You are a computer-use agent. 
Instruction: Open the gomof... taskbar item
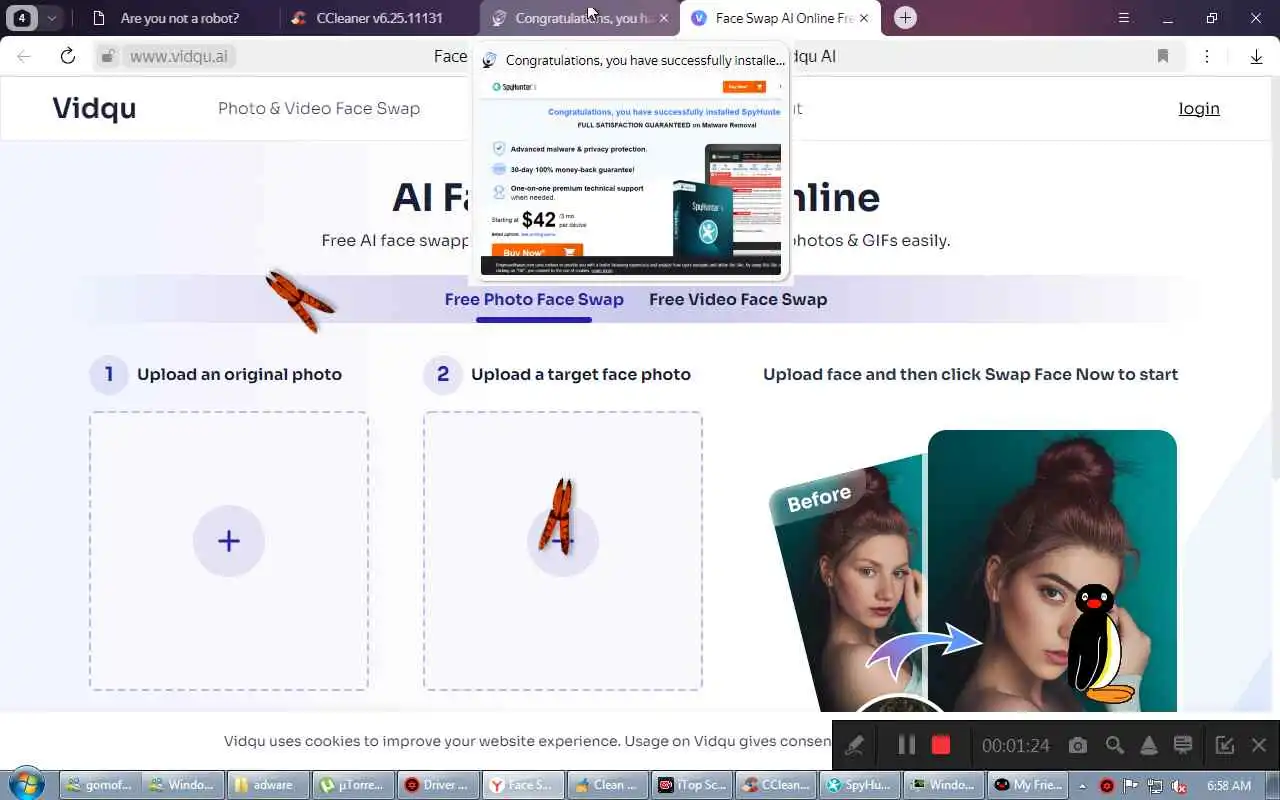pyautogui.click(x=100, y=785)
